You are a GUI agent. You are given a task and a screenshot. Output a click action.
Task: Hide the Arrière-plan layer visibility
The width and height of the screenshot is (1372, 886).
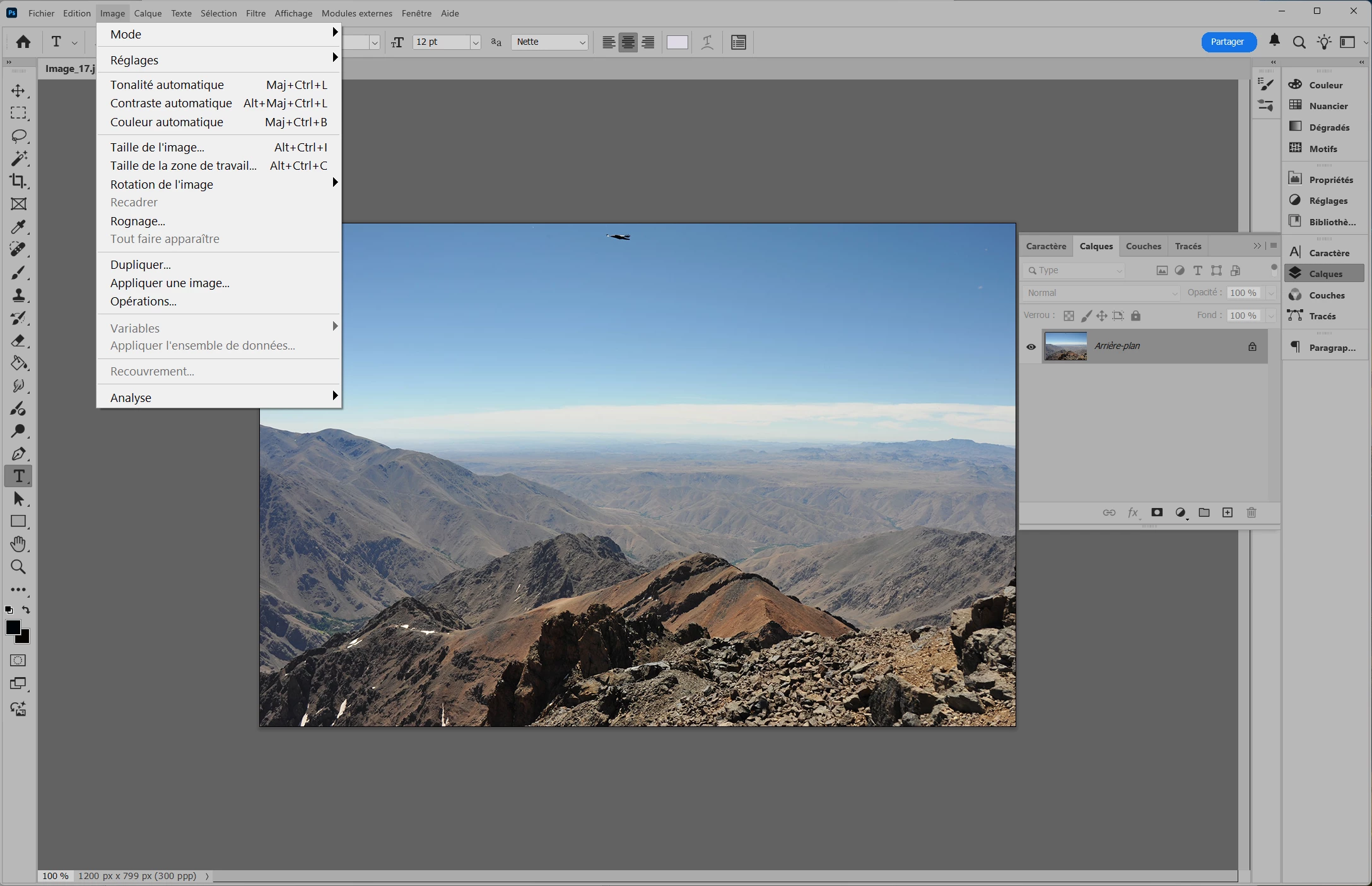(1031, 346)
